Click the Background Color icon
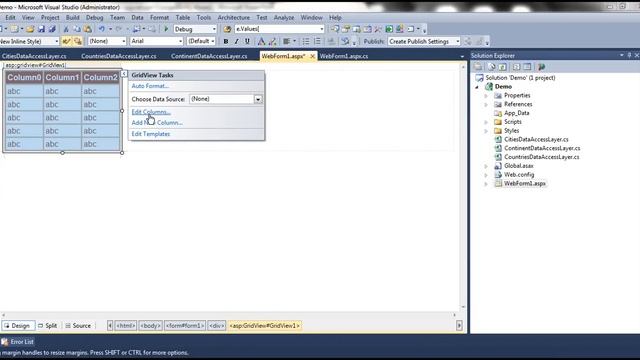 coord(273,41)
